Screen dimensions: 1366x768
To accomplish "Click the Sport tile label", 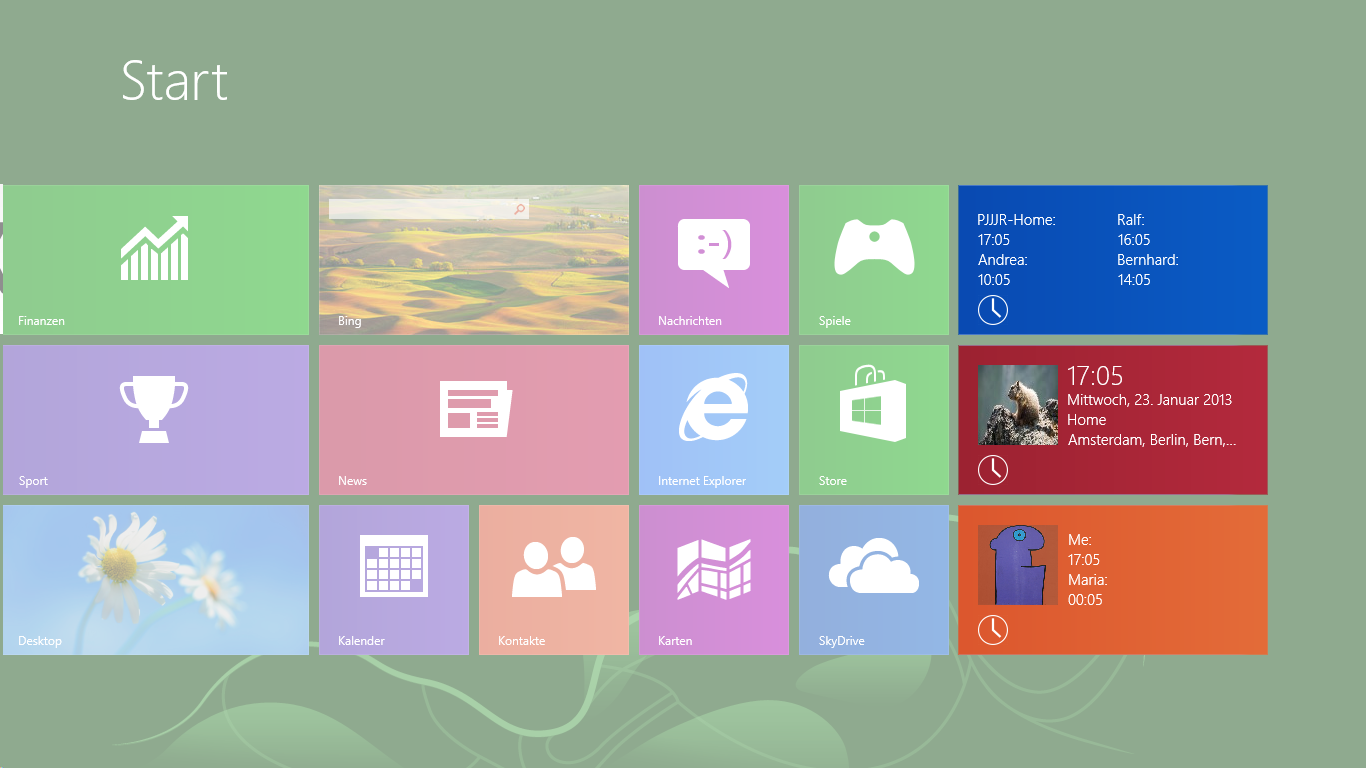I will [x=33, y=481].
